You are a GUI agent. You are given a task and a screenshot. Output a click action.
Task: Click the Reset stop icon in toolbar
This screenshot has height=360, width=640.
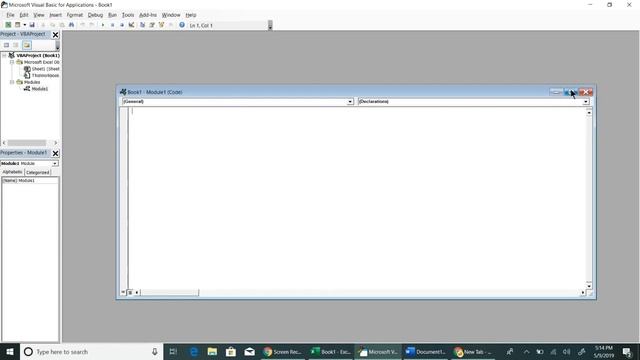(122, 25)
